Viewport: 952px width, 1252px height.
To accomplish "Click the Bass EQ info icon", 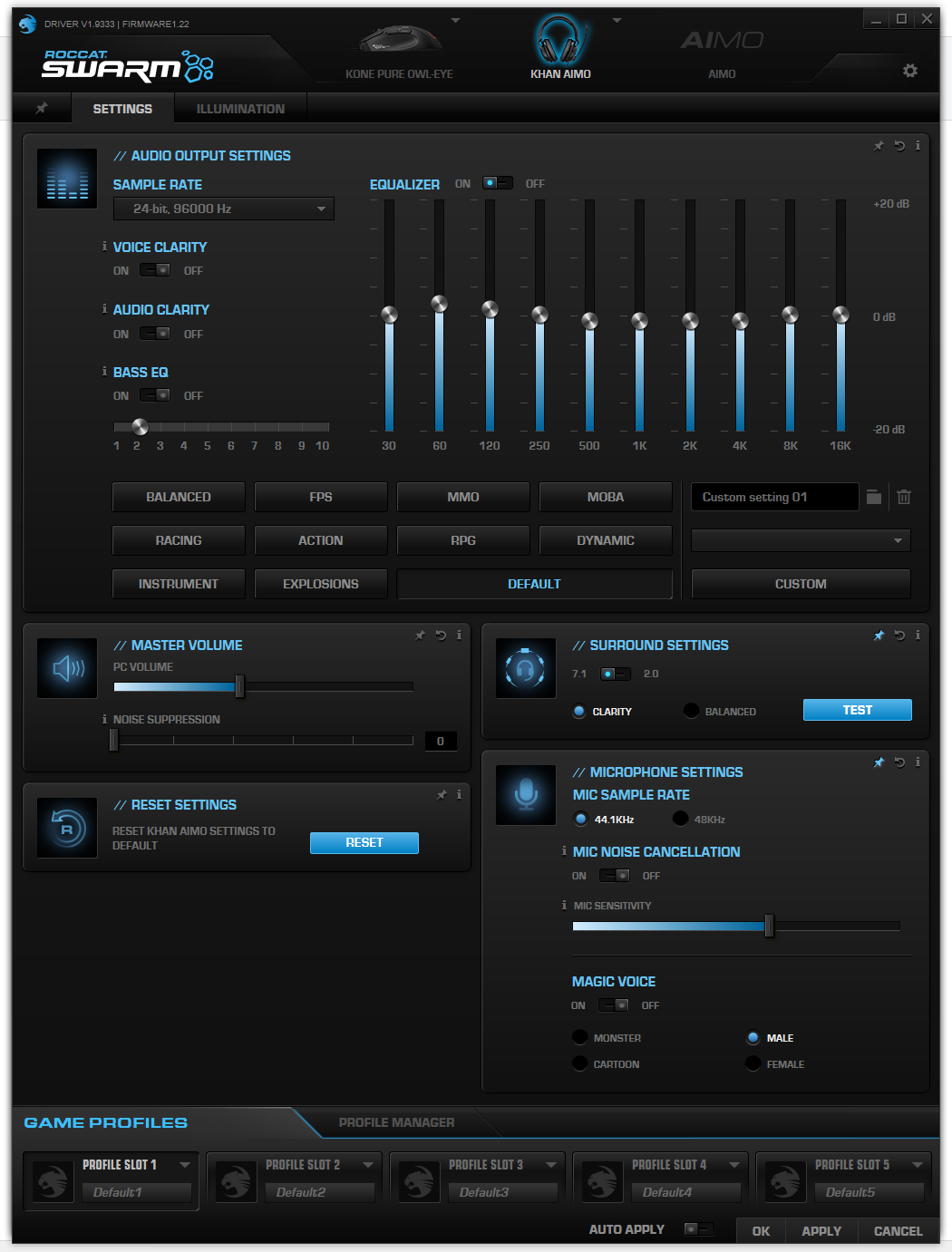I will coord(104,371).
